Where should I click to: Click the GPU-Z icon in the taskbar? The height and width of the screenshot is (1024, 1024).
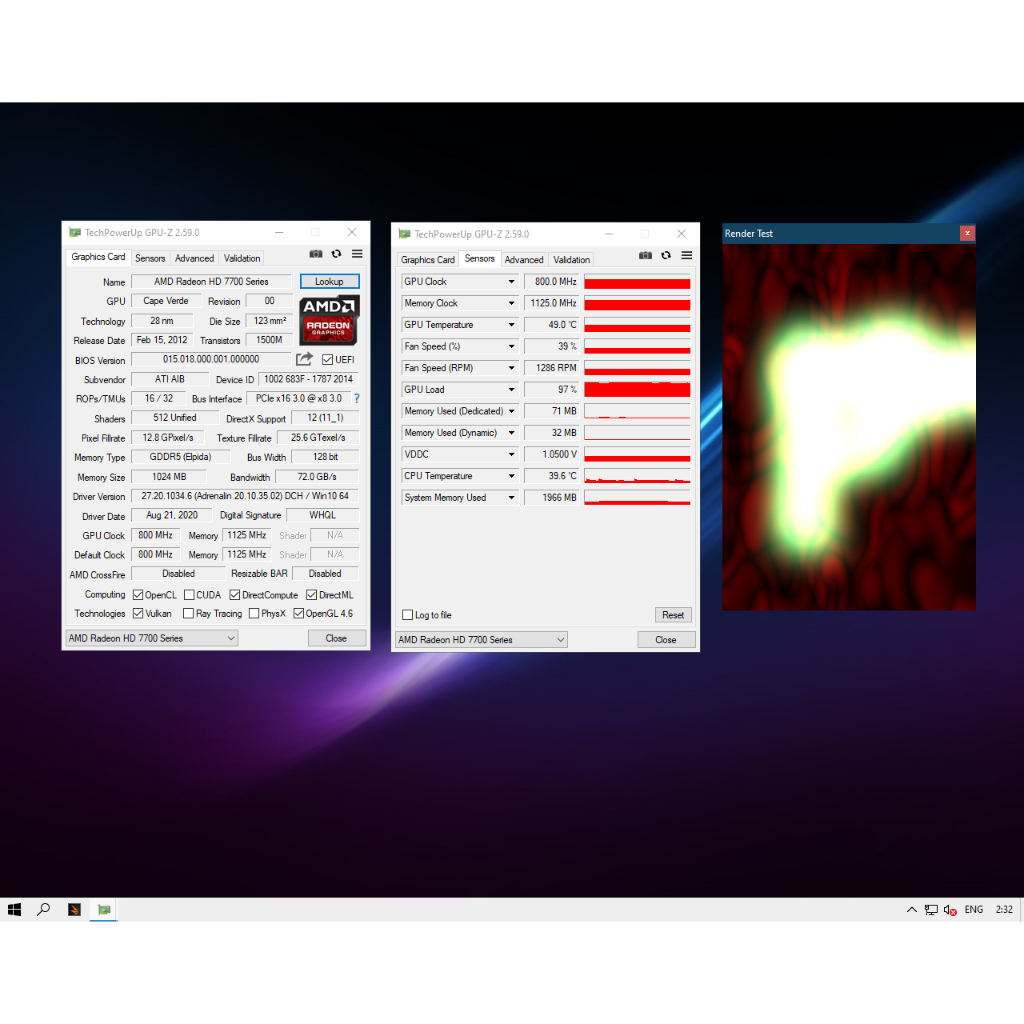(x=104, y=909)
